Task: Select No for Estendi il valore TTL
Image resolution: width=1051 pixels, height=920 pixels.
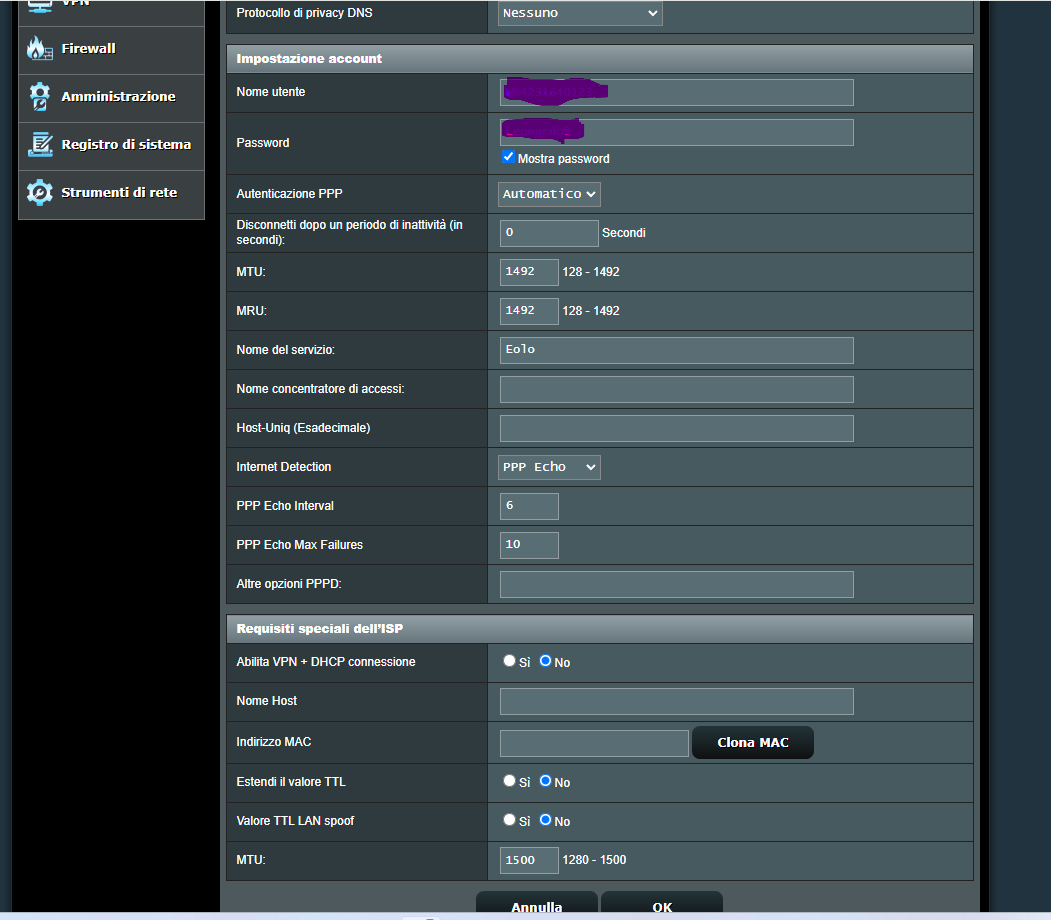Action: click(546, 781)
